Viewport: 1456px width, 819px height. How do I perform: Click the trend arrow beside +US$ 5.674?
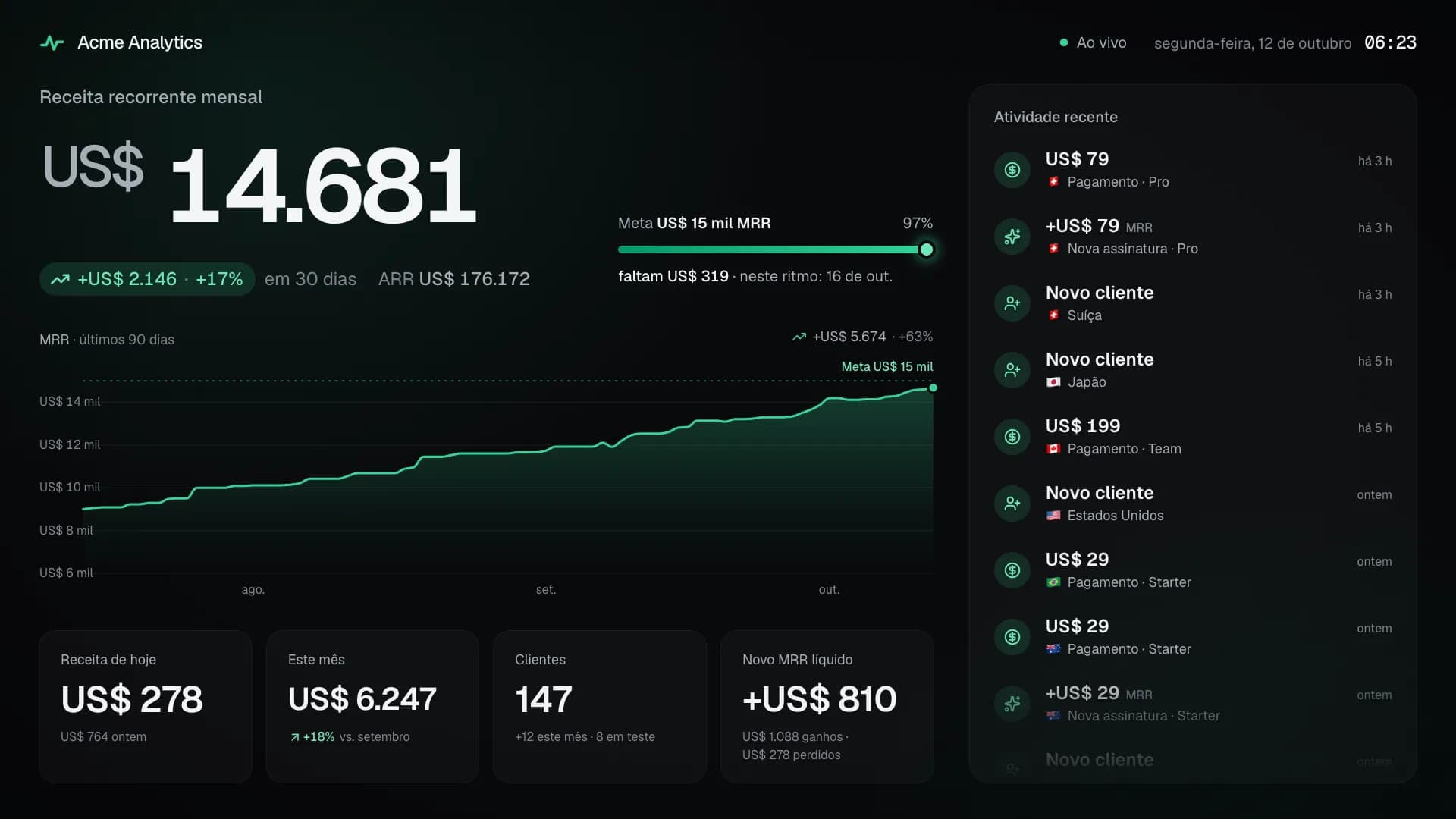pos(799,337)
